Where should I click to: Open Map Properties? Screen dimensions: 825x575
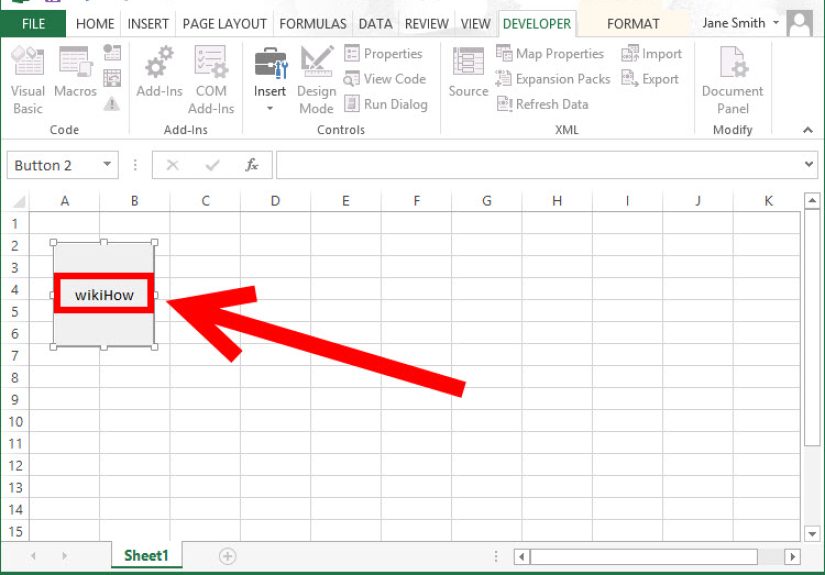tap(550, 54)
